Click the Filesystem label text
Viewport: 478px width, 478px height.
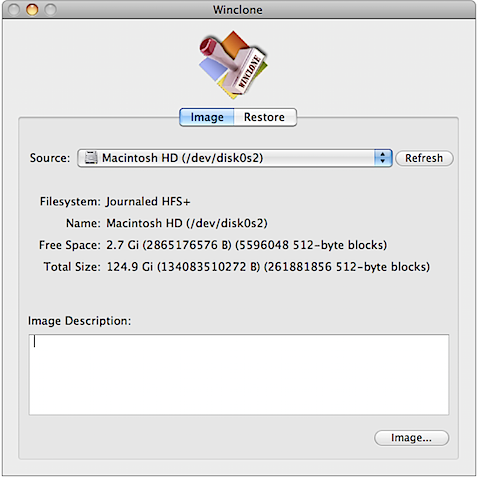70,201
